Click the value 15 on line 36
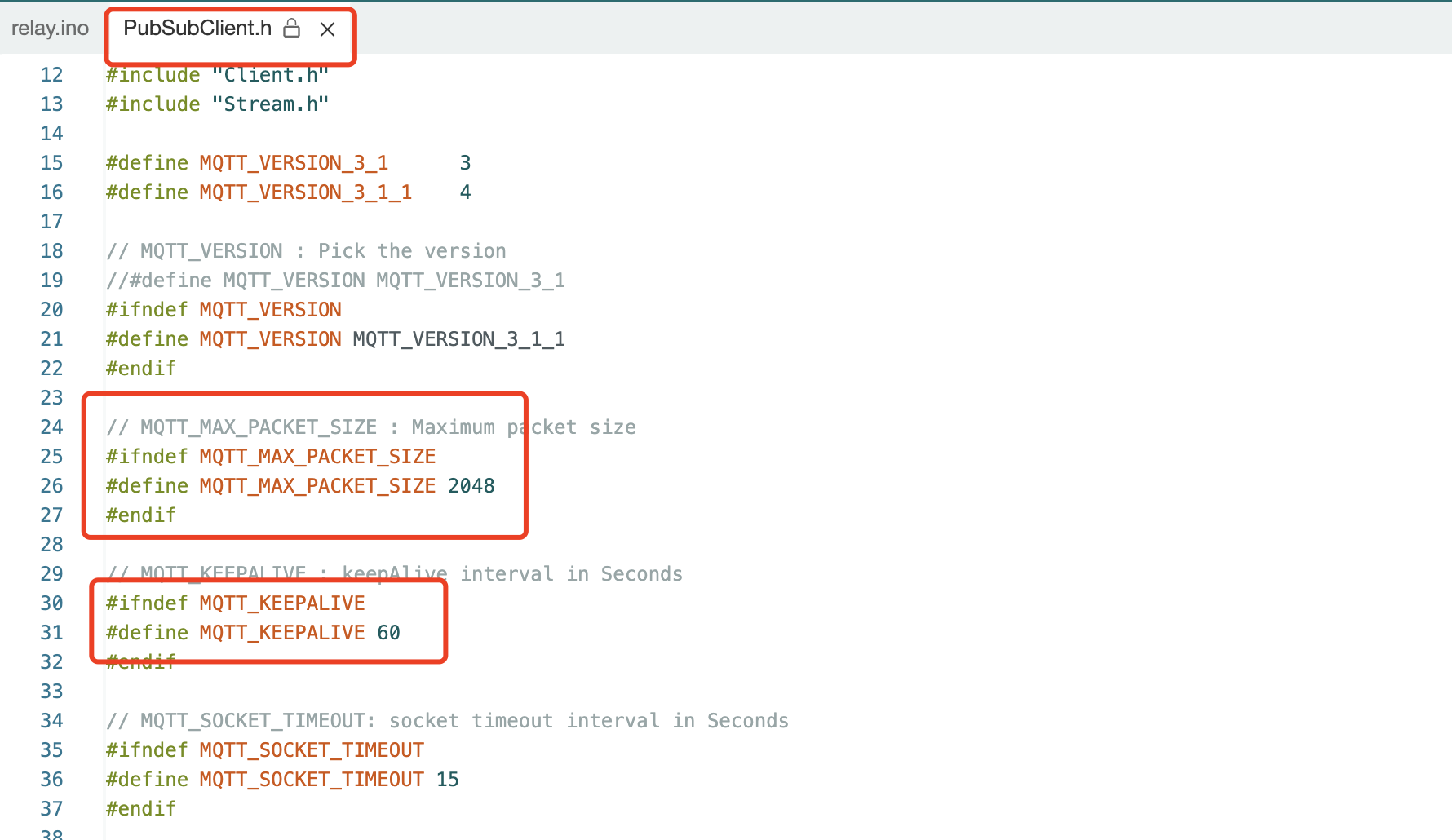The image size is (1452, 840). click(x=448, y=779)
